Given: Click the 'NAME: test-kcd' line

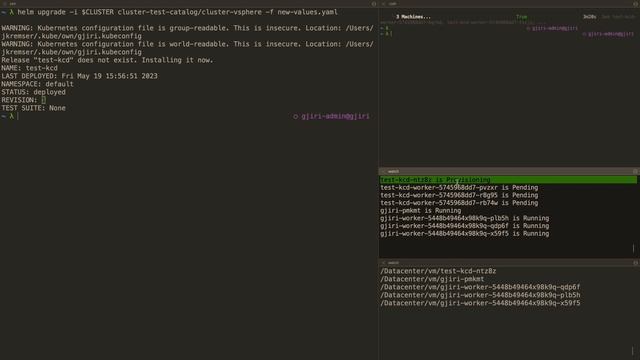Looking at the screenshot, I should (29, 68).
